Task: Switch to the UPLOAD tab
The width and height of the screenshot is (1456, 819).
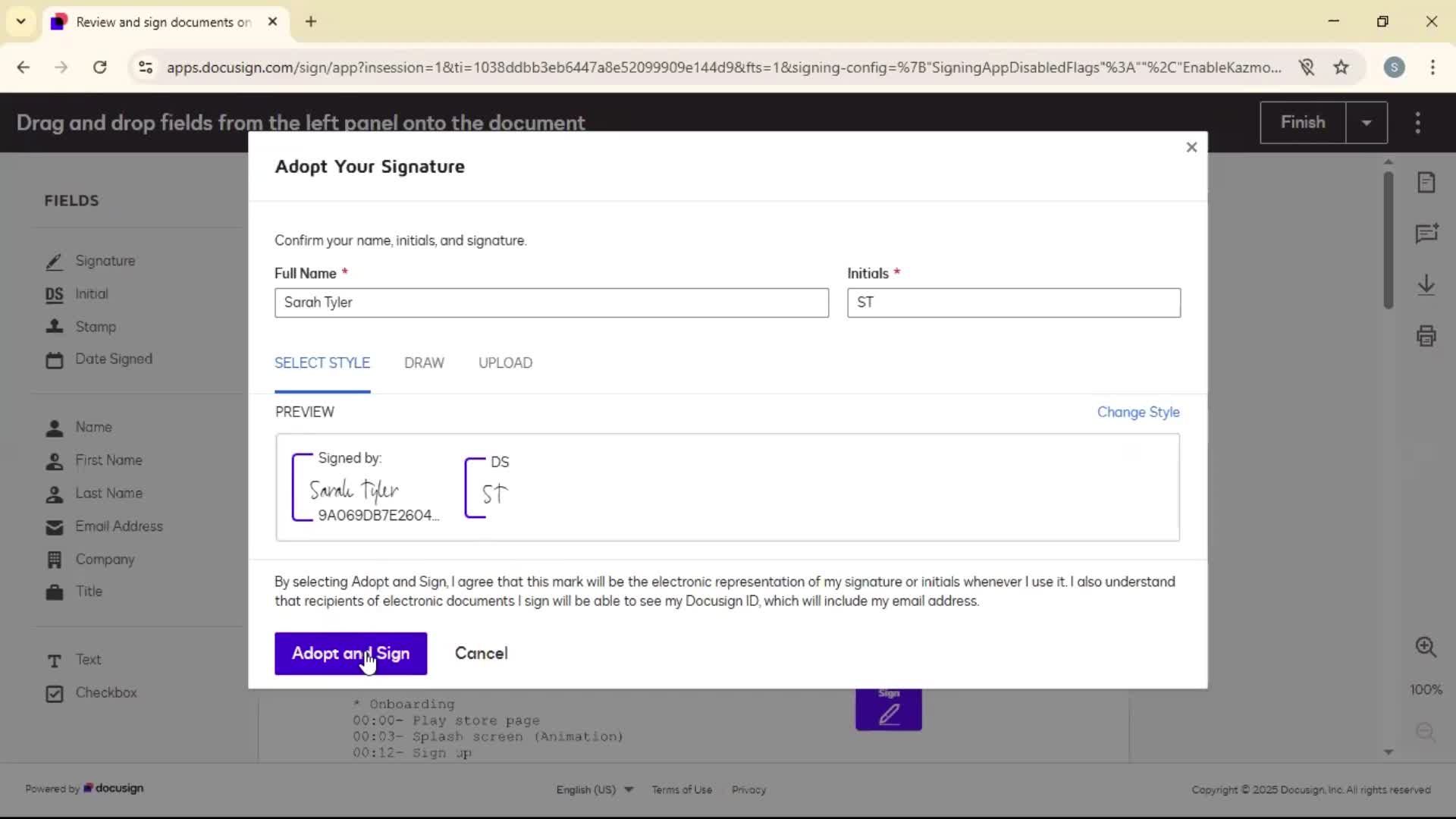Action: 505,363
